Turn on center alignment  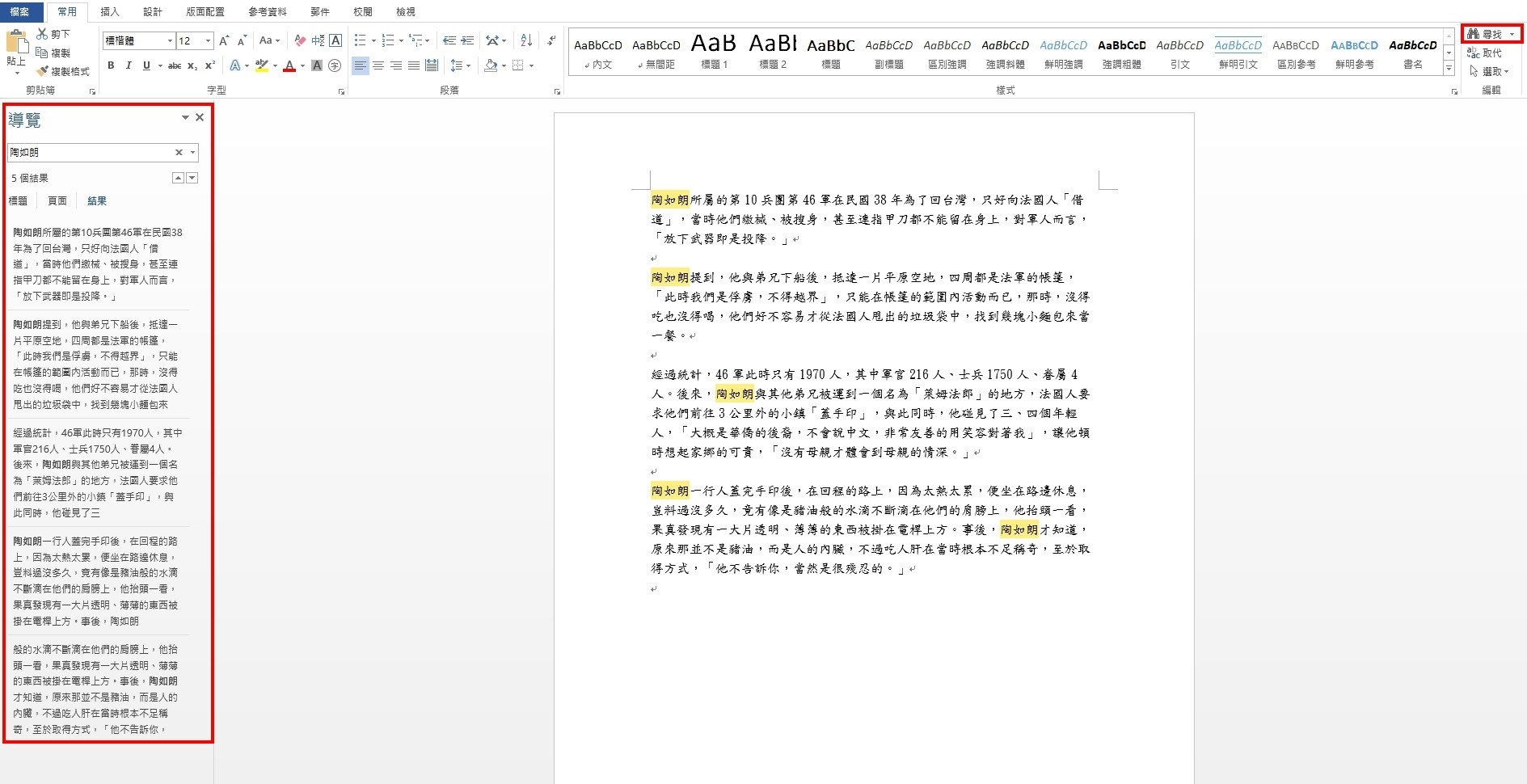tap(378, 65)
